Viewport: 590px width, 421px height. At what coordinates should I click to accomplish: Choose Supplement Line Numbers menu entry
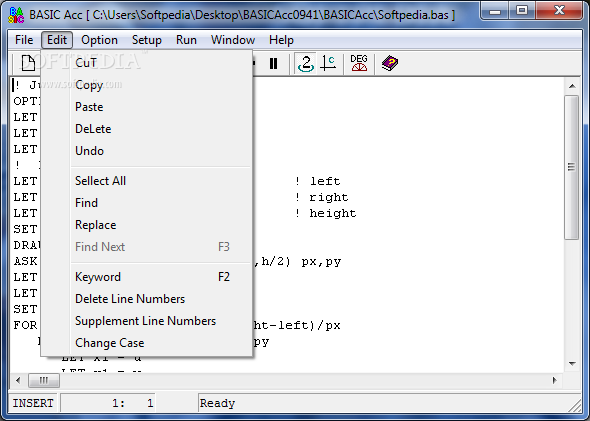[147, 321]
